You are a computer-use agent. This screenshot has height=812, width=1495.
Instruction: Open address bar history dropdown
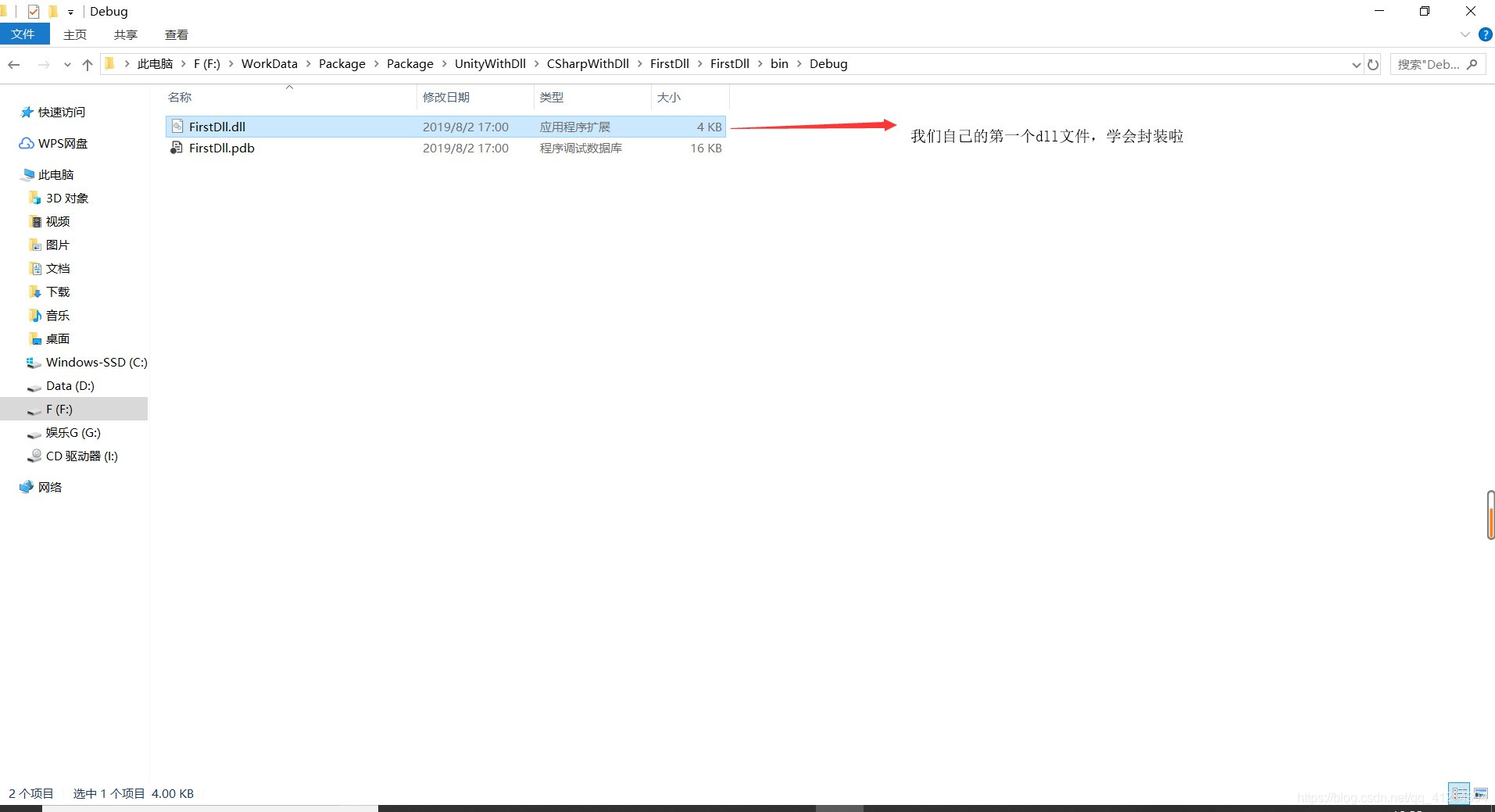pyautogui.click(x=1356, y=65)
